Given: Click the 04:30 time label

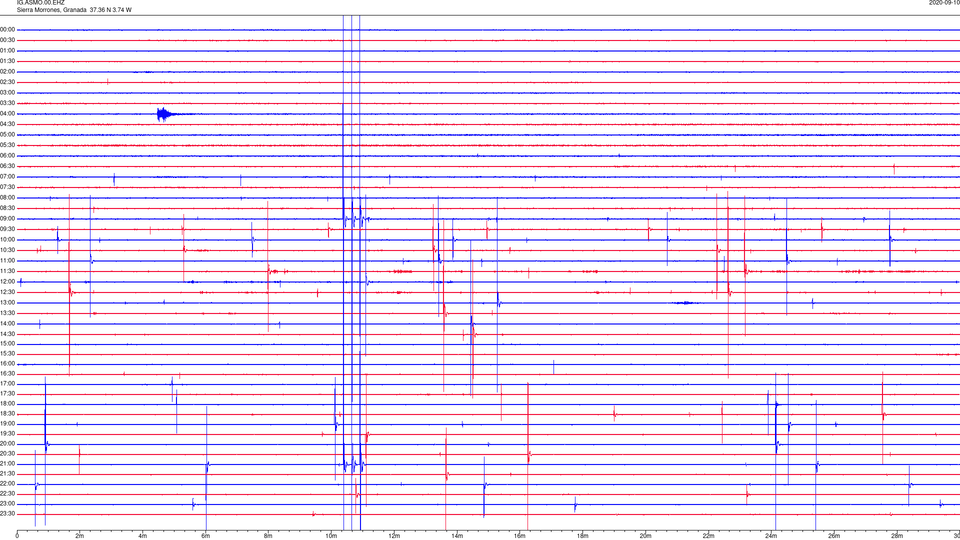Looking at the screenshot, I should 8,124.
